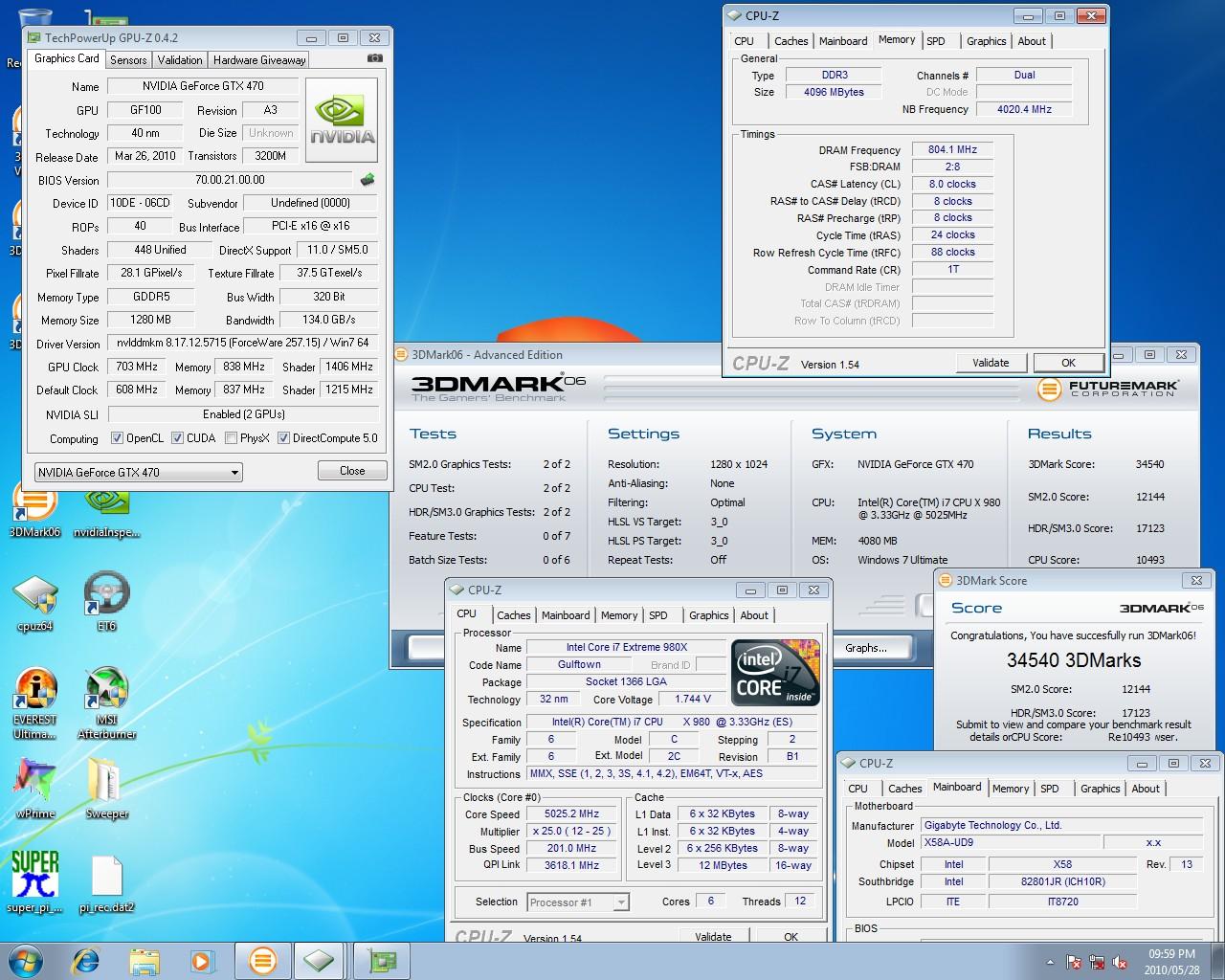Viewport: 1225px width, 980px height.
Task: Open the Sweeper folder icon
Action: (x=106, y=789)
